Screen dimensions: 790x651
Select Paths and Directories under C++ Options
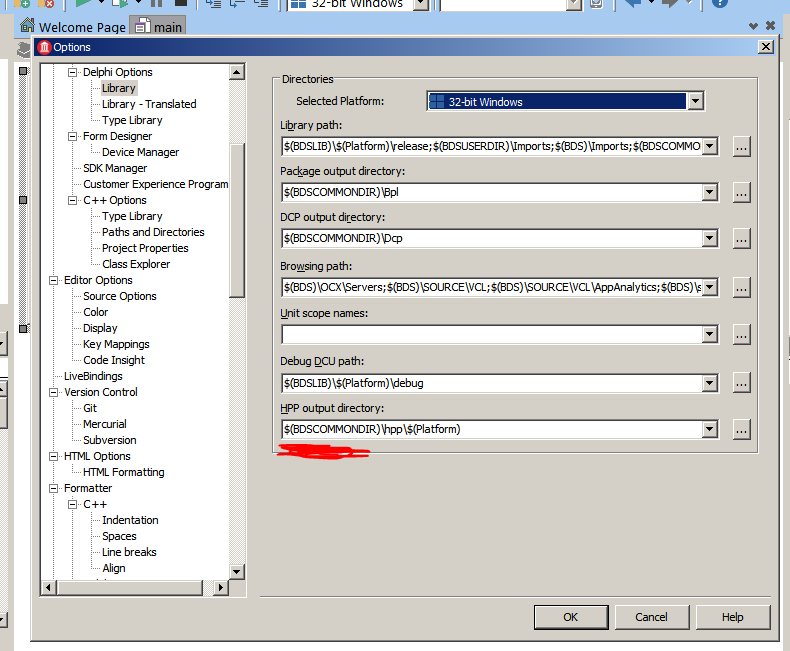tap(153, 232)
